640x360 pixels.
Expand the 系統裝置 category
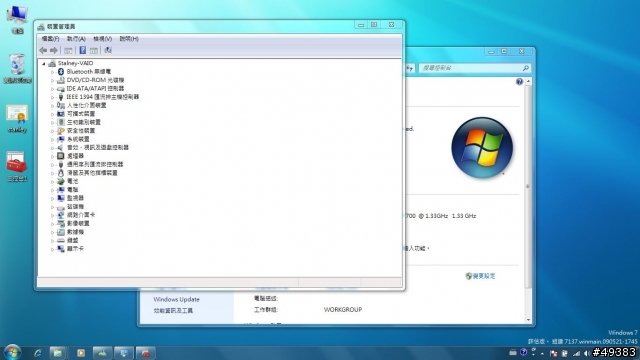pyautogui.click(x=52, y=139)
